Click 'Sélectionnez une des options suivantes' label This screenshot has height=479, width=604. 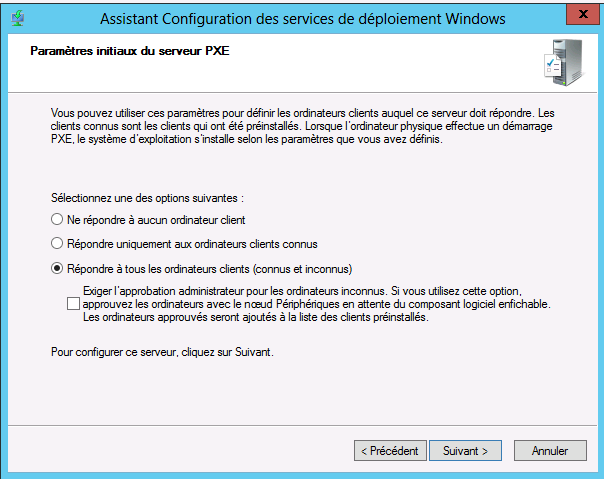(147, 198)
